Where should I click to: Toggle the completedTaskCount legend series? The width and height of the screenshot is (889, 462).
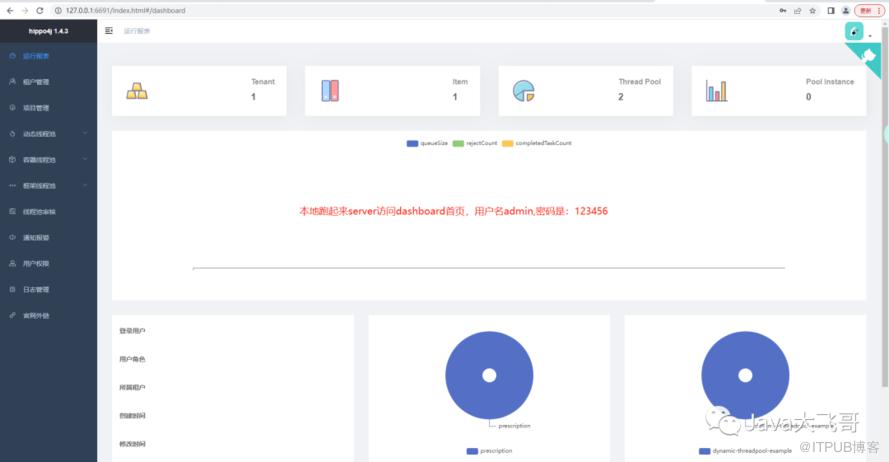pyautogui.click(x=537, y=144)
